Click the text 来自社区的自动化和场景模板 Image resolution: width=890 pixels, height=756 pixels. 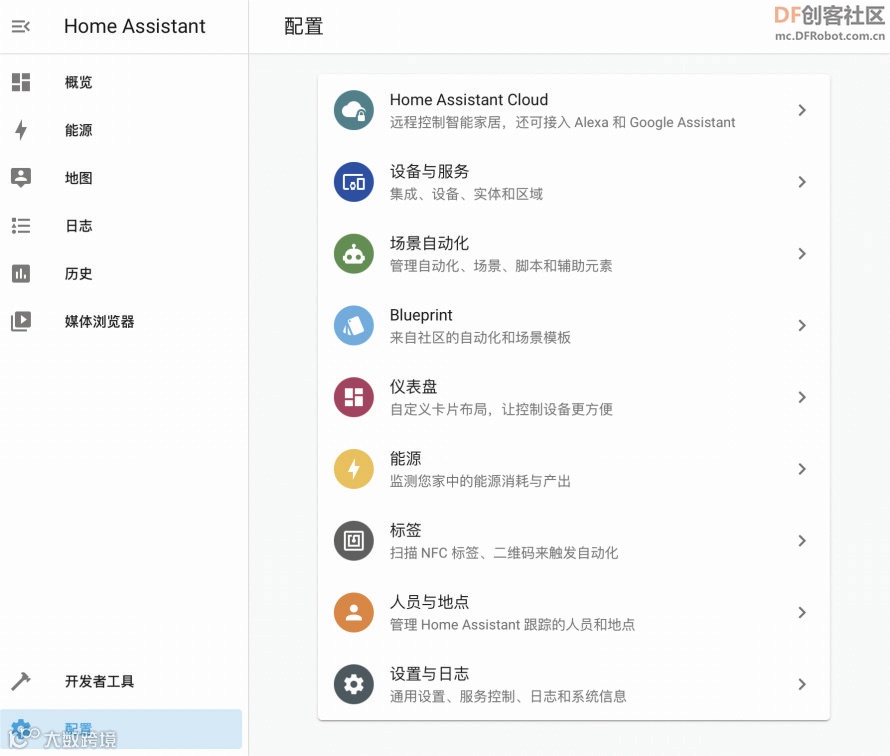click(480, 338)
